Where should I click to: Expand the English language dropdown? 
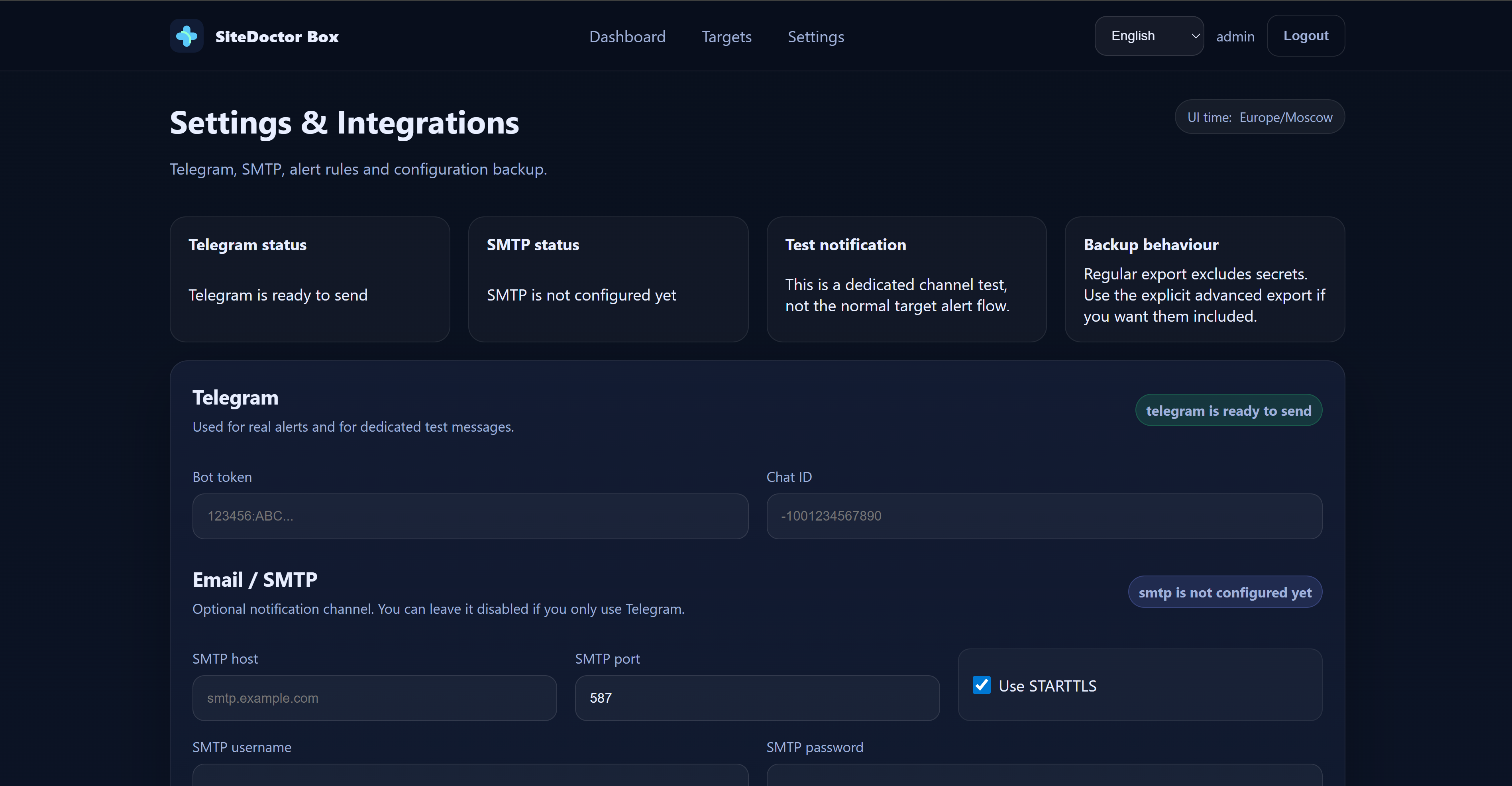pyautogui.click(x=1149, y=36)
